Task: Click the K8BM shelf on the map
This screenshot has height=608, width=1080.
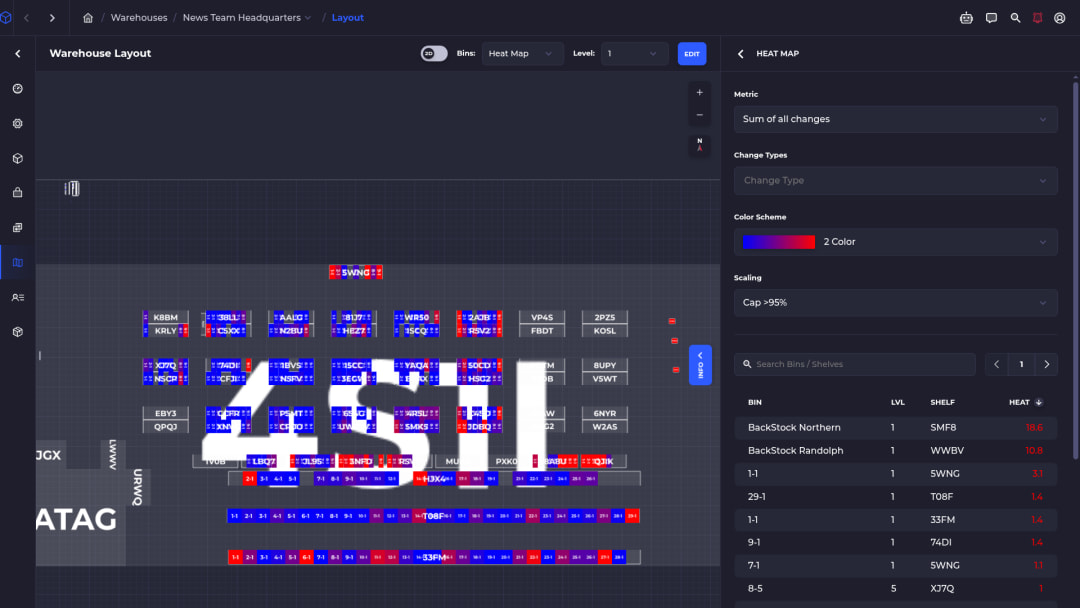Action: click(165, 317)
